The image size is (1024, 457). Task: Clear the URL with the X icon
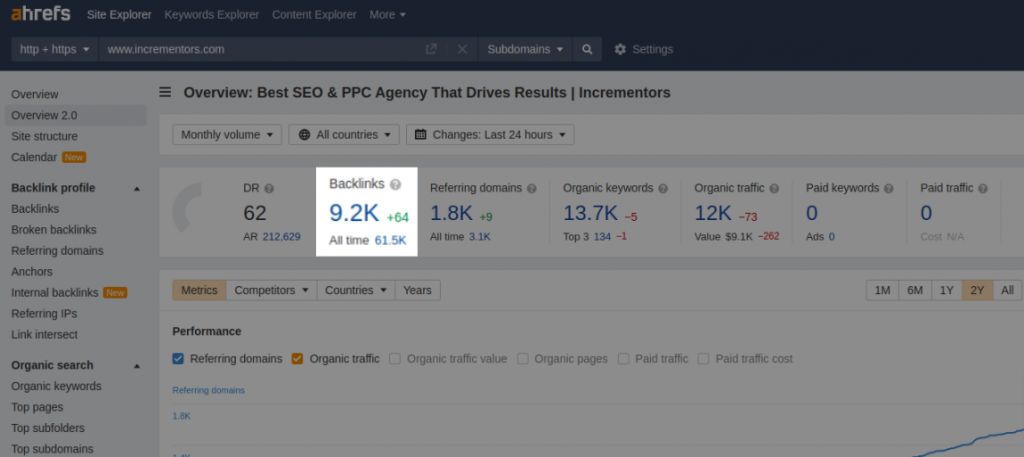click(462, 49)
